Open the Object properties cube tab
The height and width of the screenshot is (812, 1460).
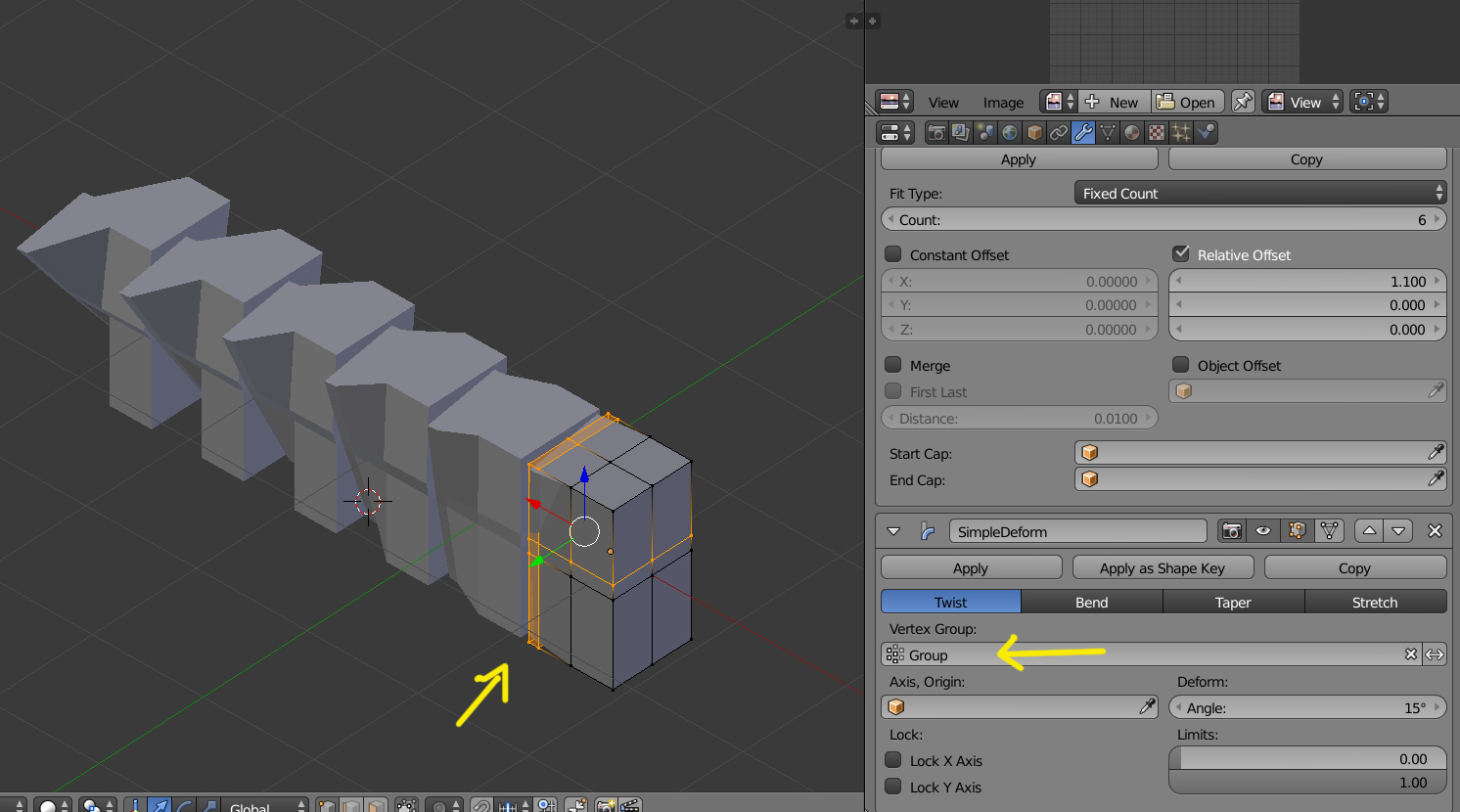(1034, 132)
